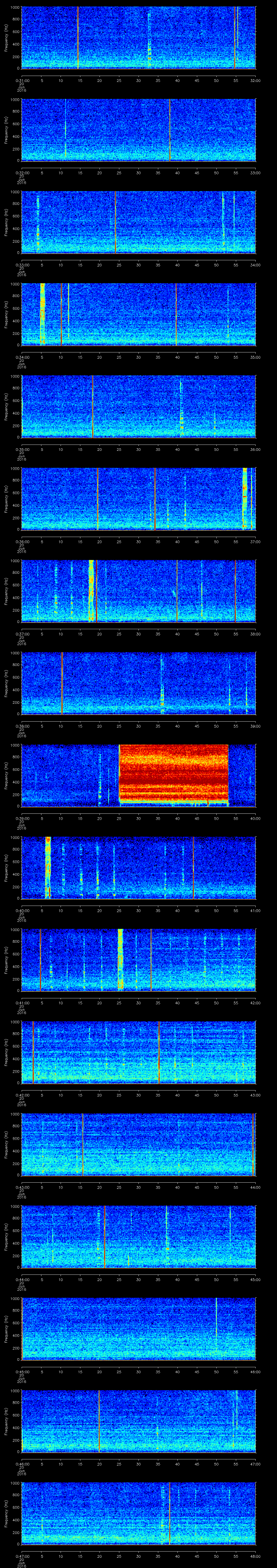Open the spectrogram panel beginning at 0:46:00
The image size is (277, 1568).
138,1421
